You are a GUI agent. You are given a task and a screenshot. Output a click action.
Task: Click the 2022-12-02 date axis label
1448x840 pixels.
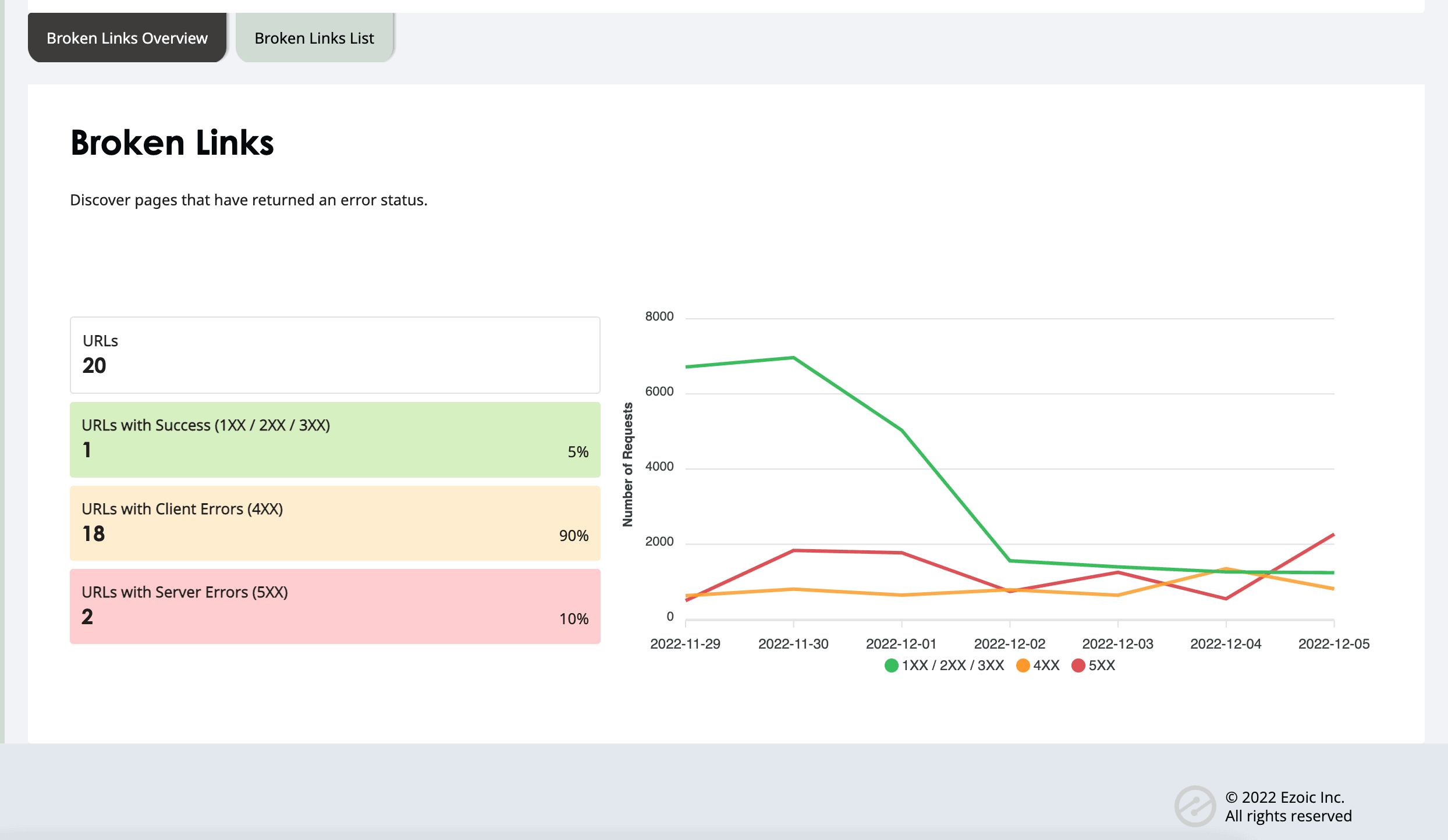tap(1010, 644)
